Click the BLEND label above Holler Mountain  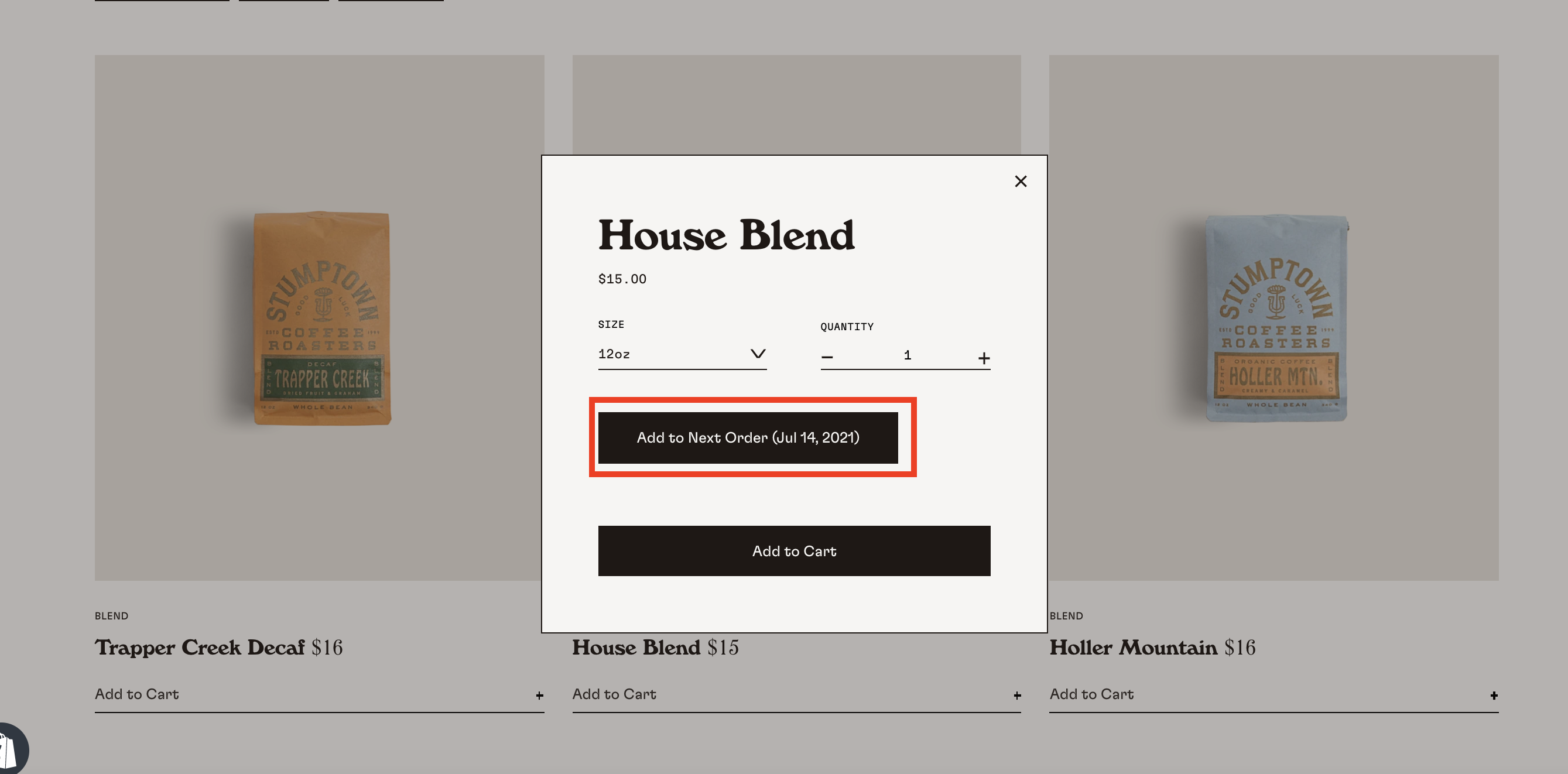[1066, 616]
